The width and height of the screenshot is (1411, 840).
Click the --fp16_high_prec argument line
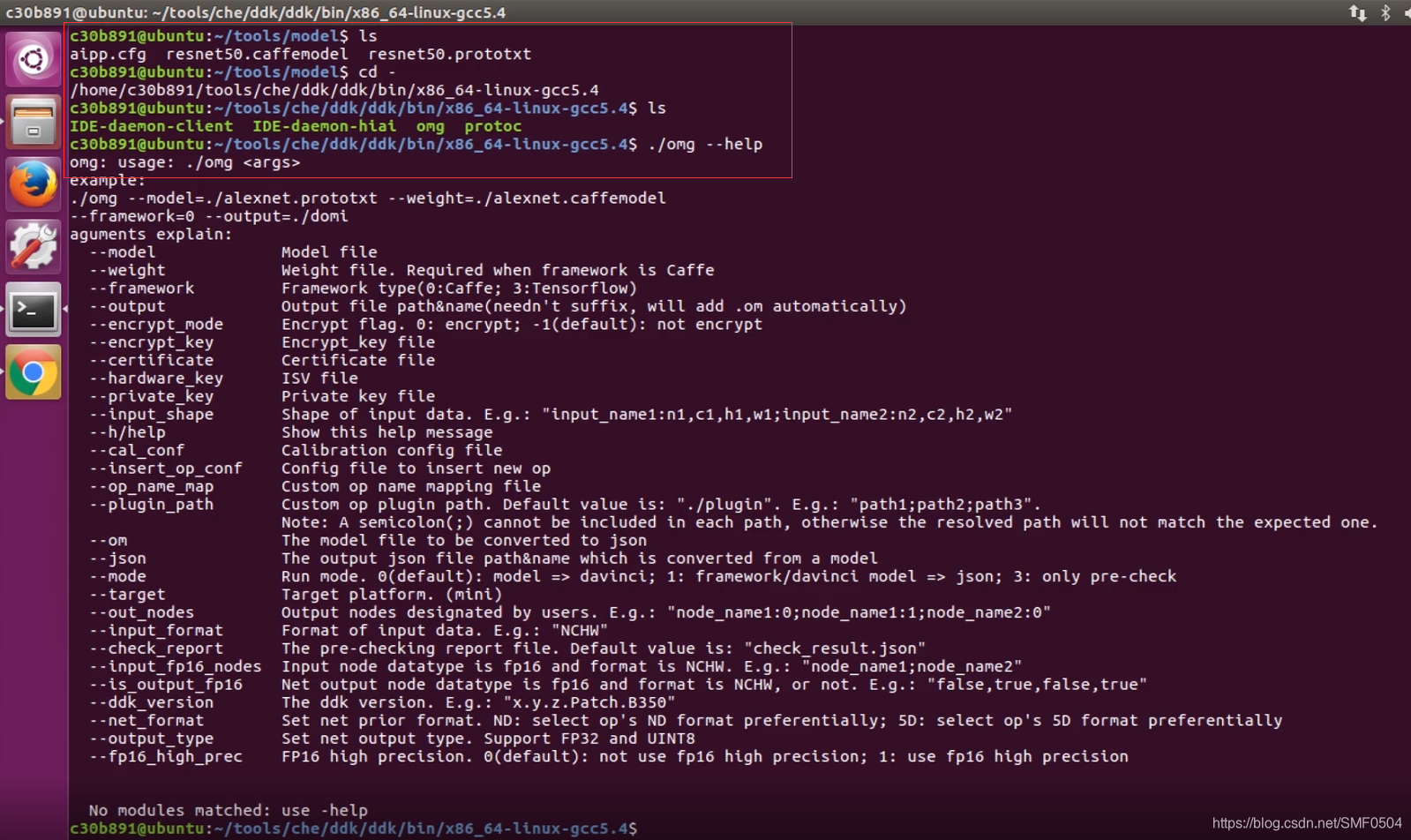click(609, 756)
